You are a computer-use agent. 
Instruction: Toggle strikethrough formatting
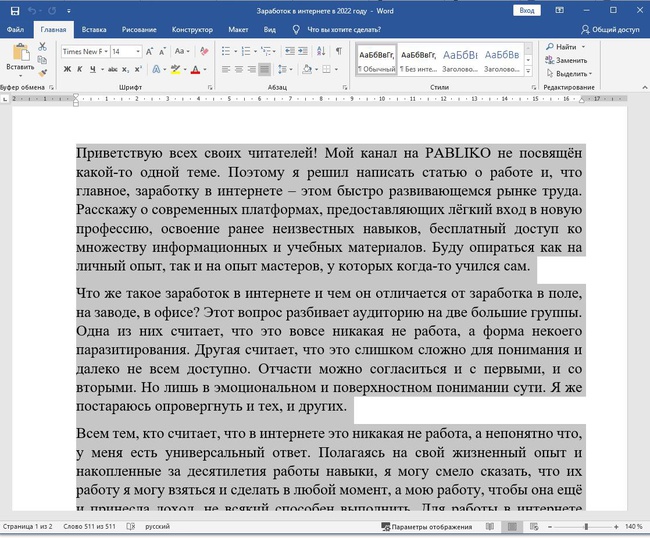[113, 69]
